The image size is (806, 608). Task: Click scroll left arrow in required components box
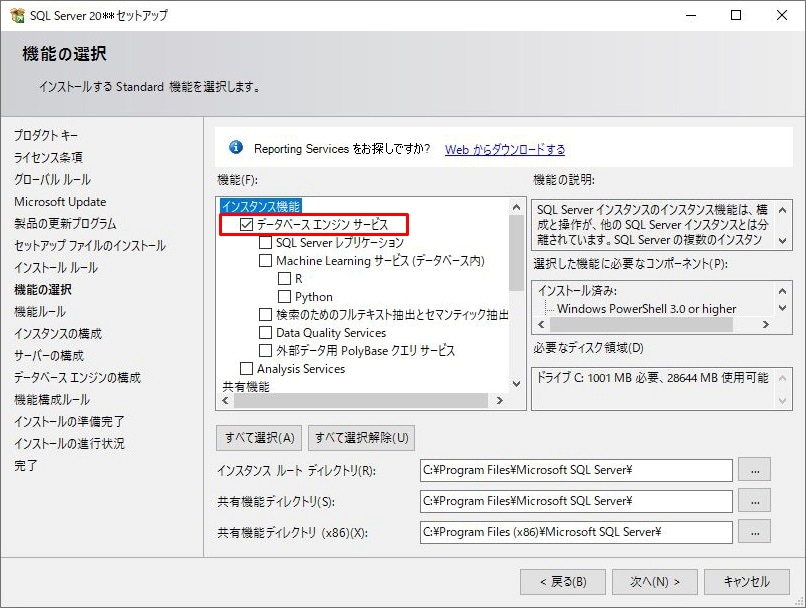[541, 324]
